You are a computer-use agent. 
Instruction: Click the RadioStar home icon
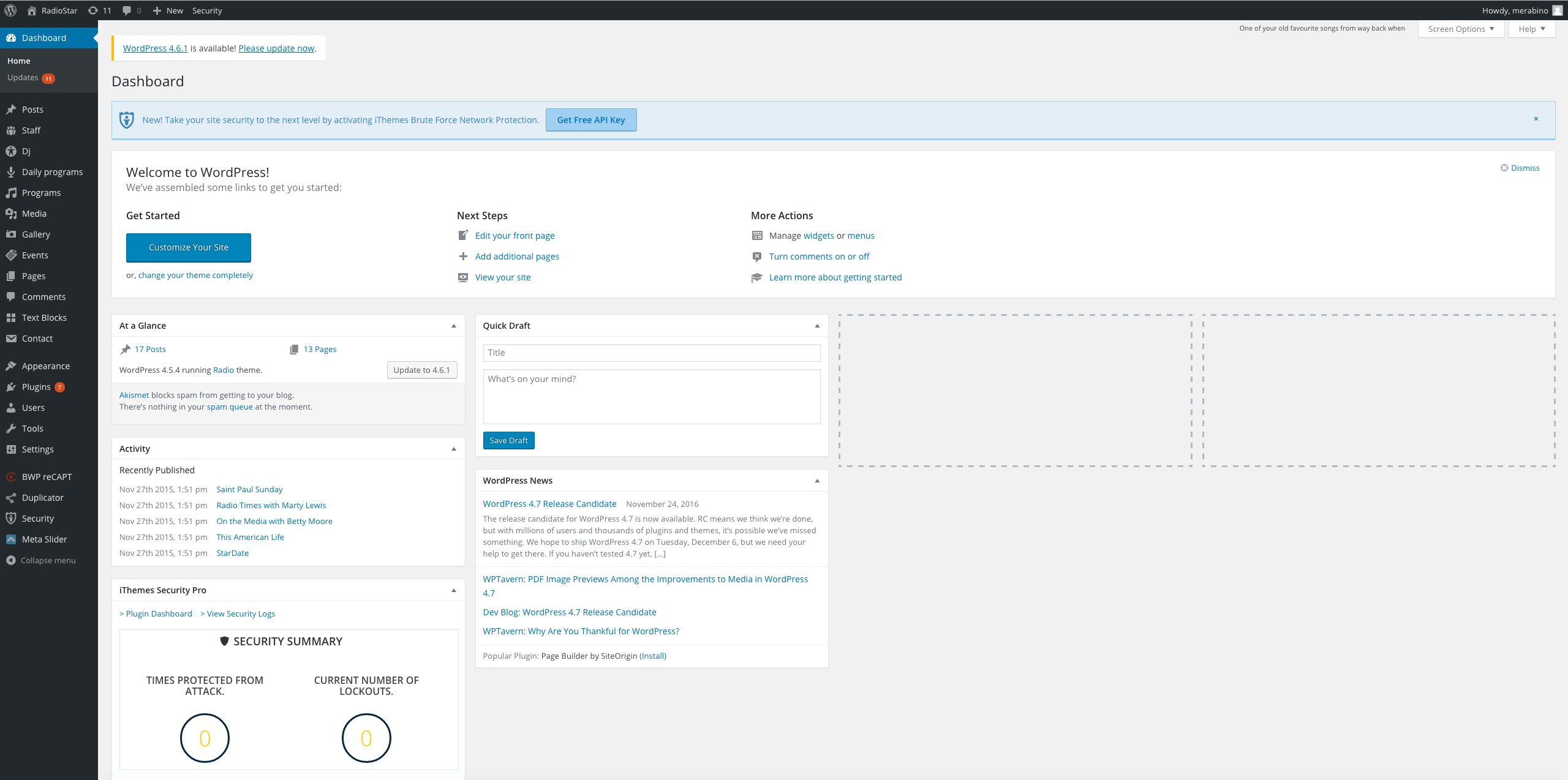click(x=32, y=10)
